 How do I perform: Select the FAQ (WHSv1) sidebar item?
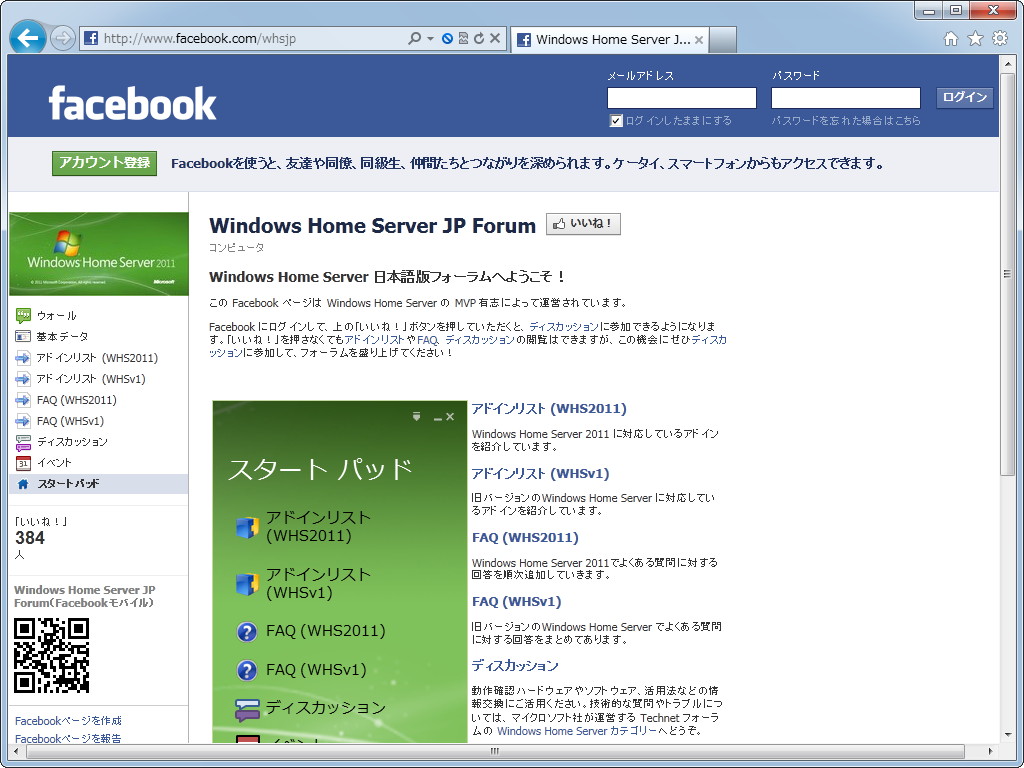coord(62,420)
